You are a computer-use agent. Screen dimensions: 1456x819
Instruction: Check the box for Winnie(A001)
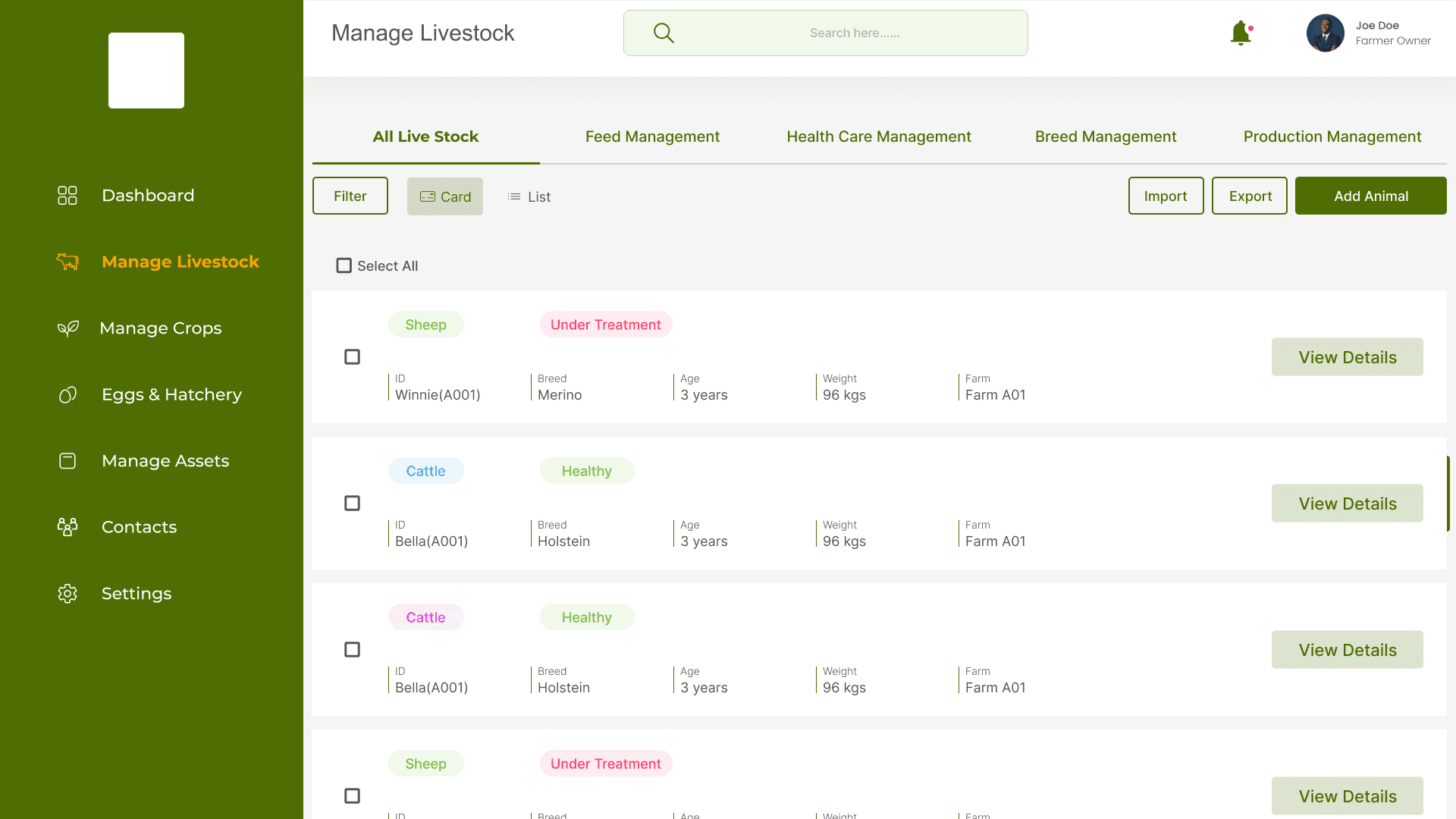click(352, 356)
